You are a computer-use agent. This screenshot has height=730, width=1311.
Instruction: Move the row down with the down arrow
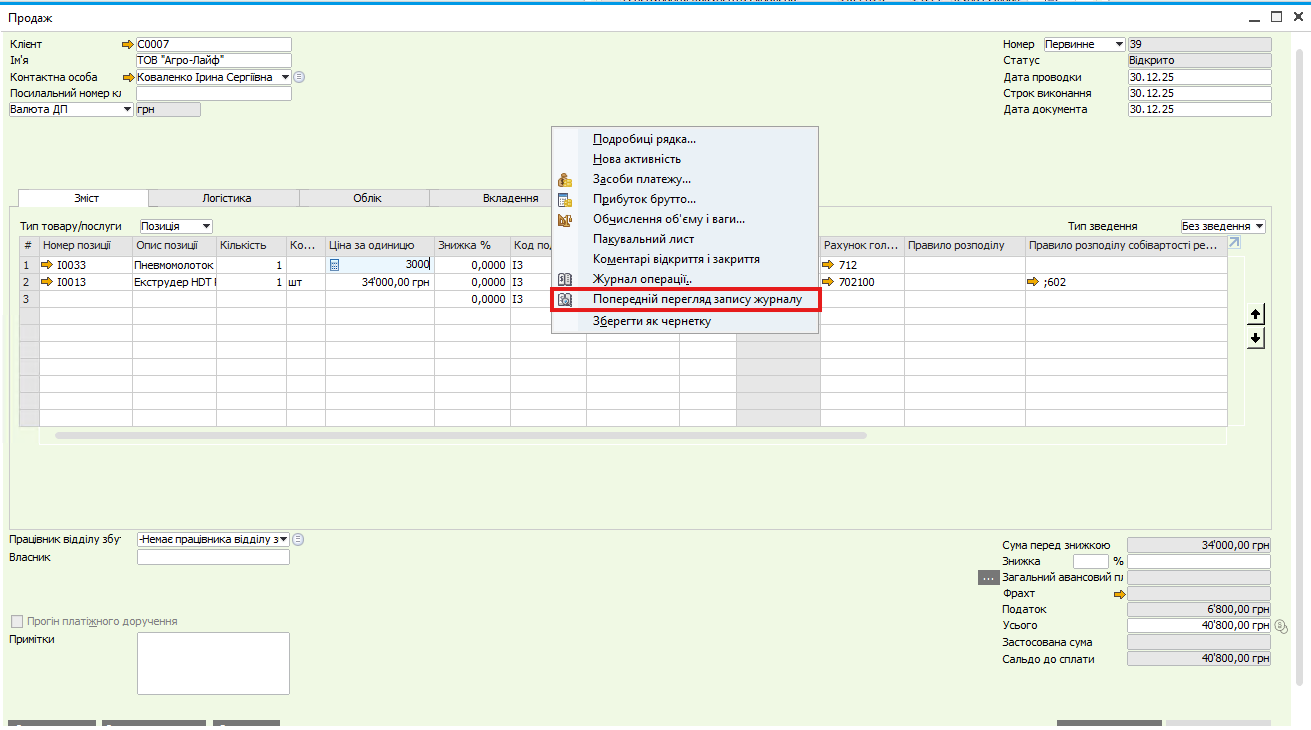[1256, 339]
